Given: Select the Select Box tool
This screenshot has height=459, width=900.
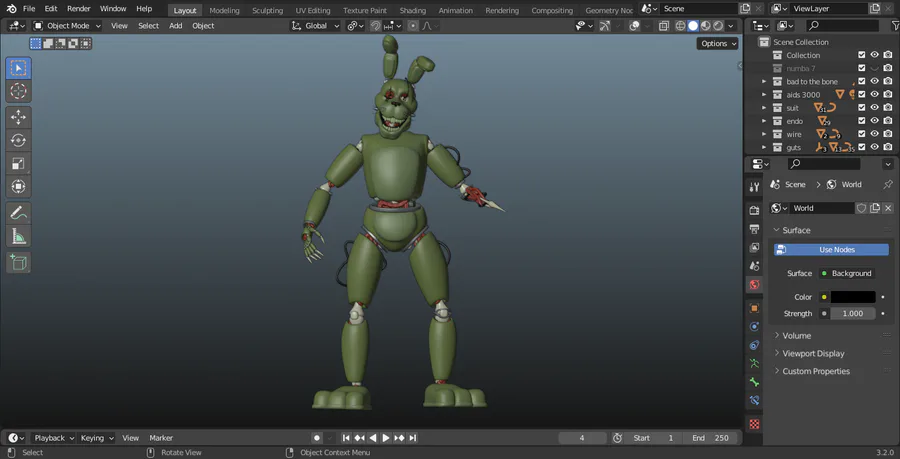Looking at the screenshot, I should tap(18, 68).
